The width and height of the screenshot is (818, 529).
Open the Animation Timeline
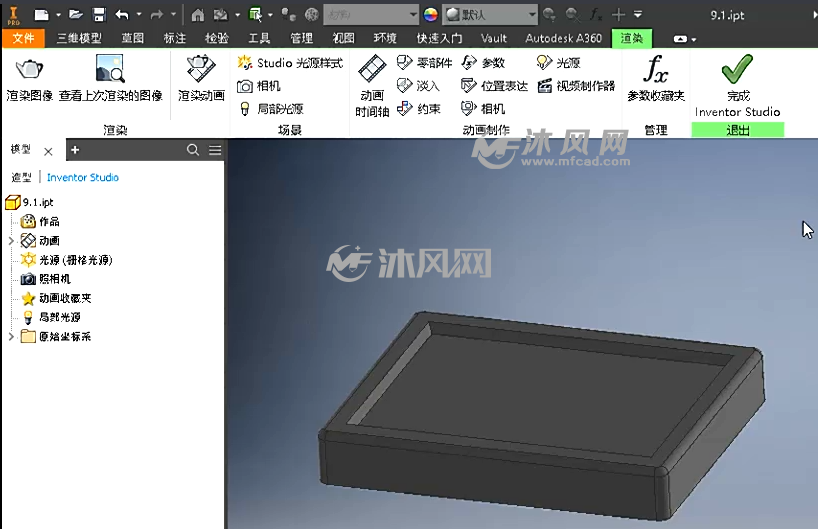372,86
